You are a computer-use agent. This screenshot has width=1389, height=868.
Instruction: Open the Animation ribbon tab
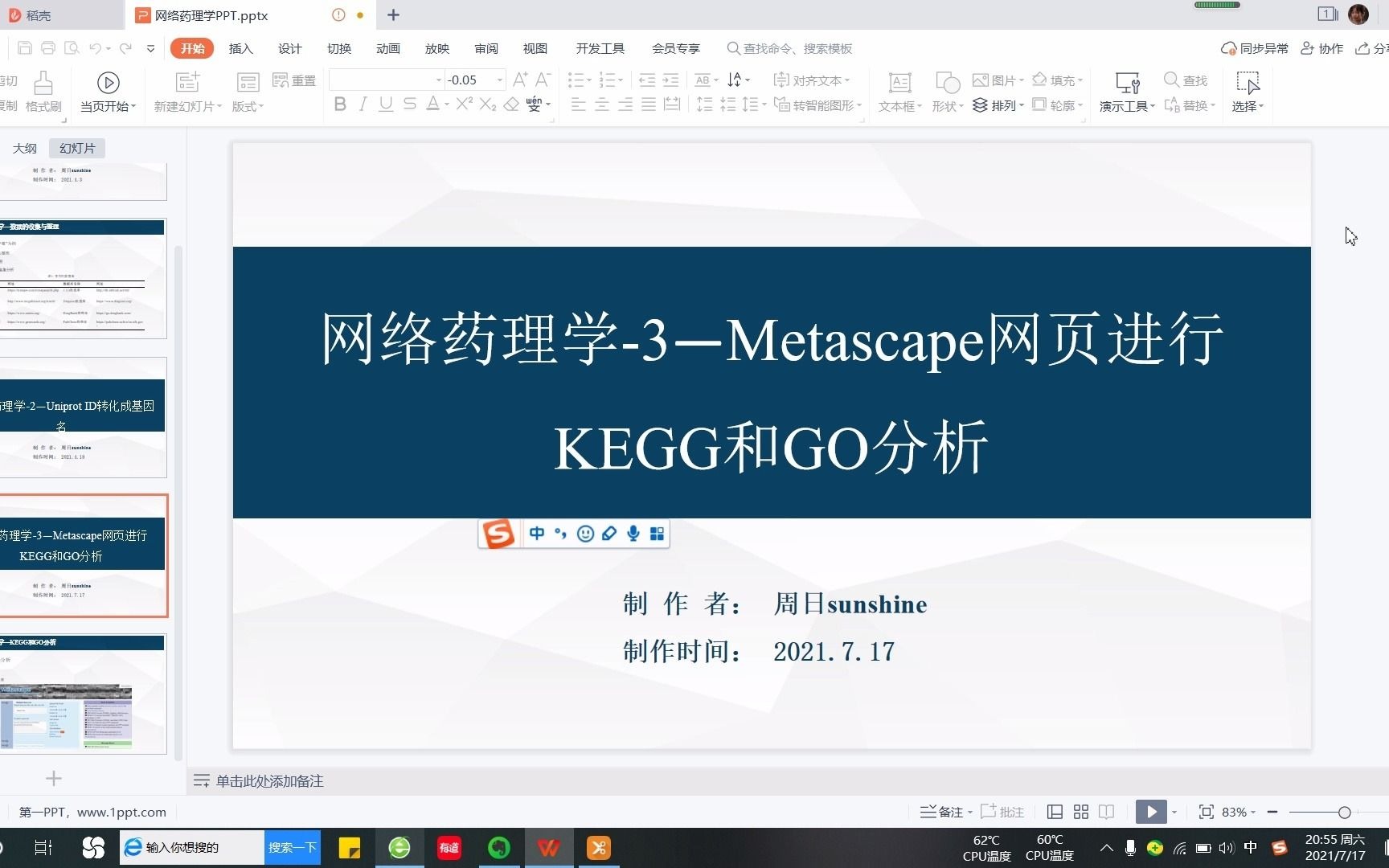click(387, 48)
